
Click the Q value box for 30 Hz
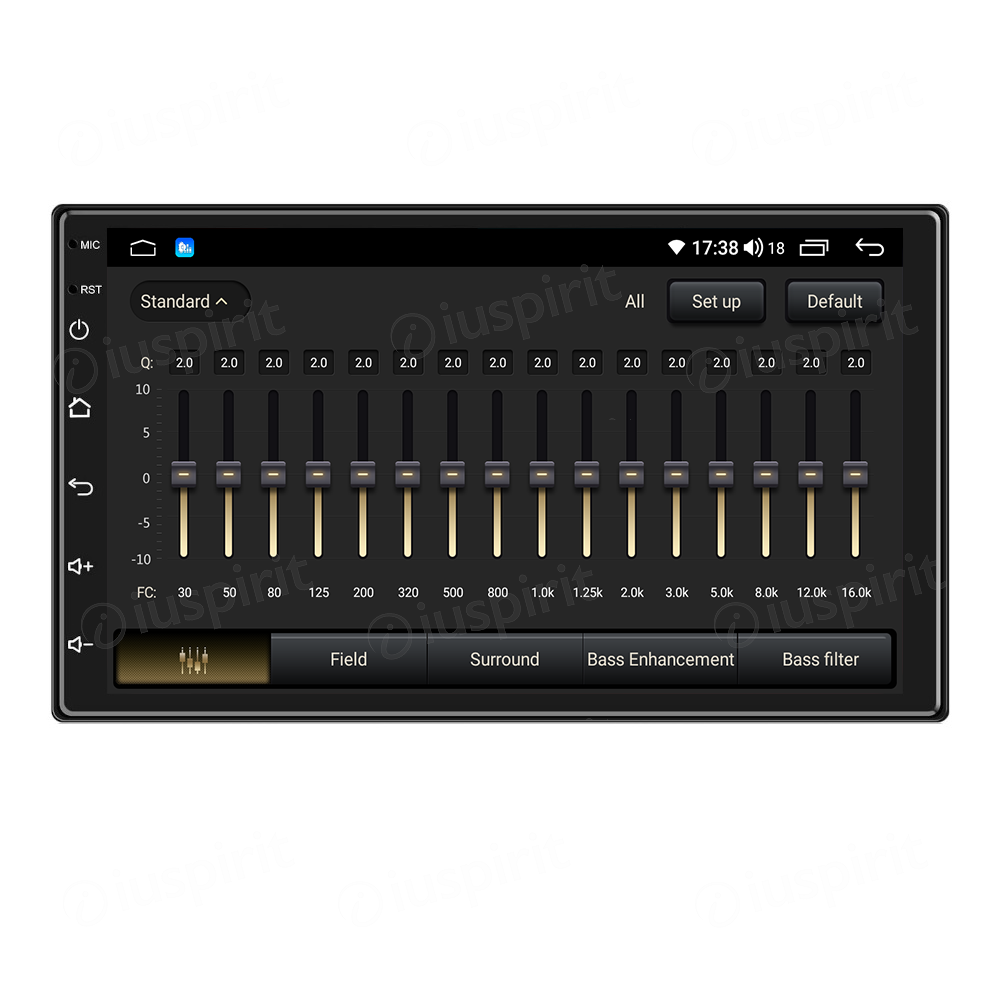click(x=184, y=363)
